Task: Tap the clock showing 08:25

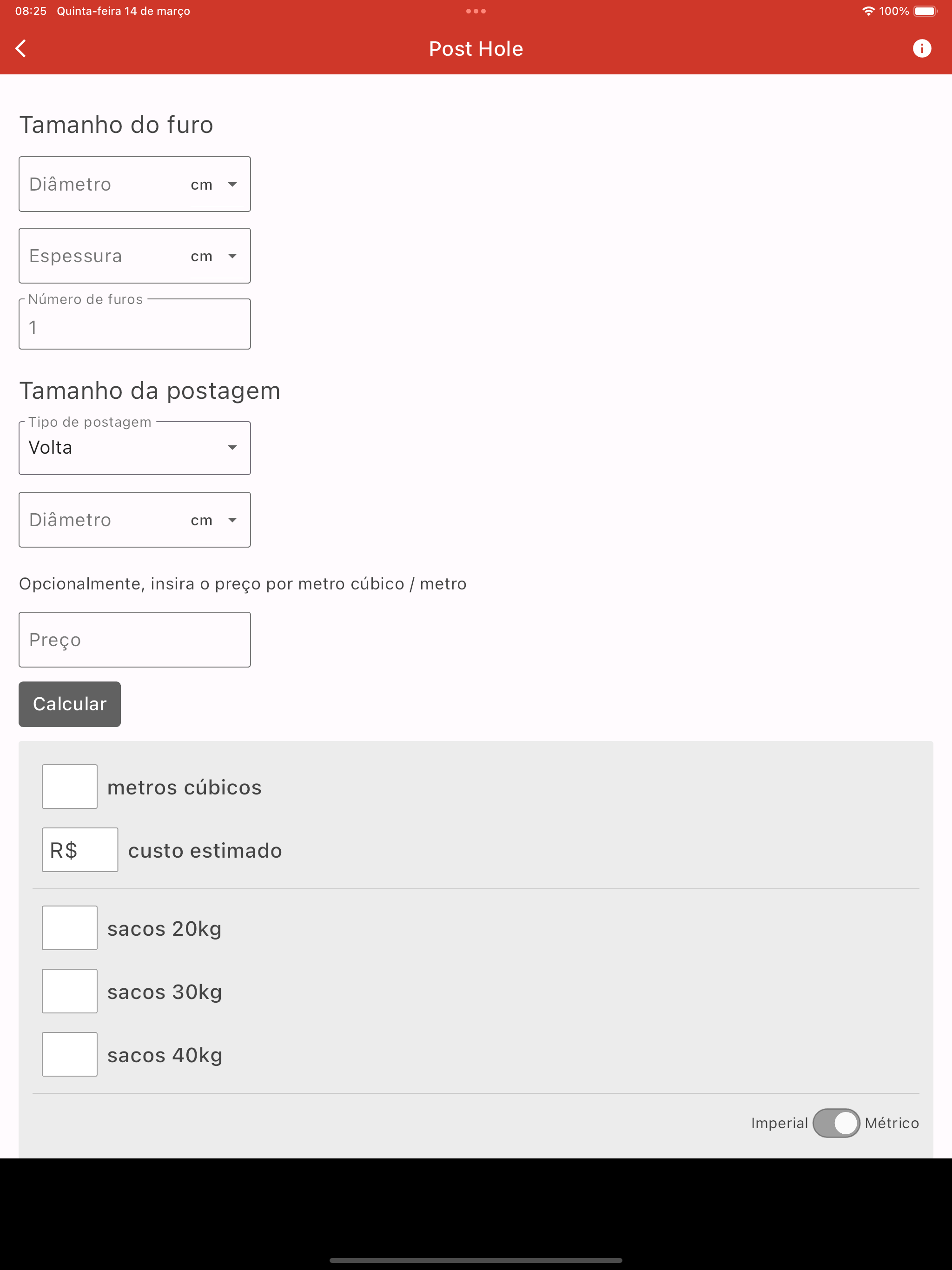Action: point(32,10)
